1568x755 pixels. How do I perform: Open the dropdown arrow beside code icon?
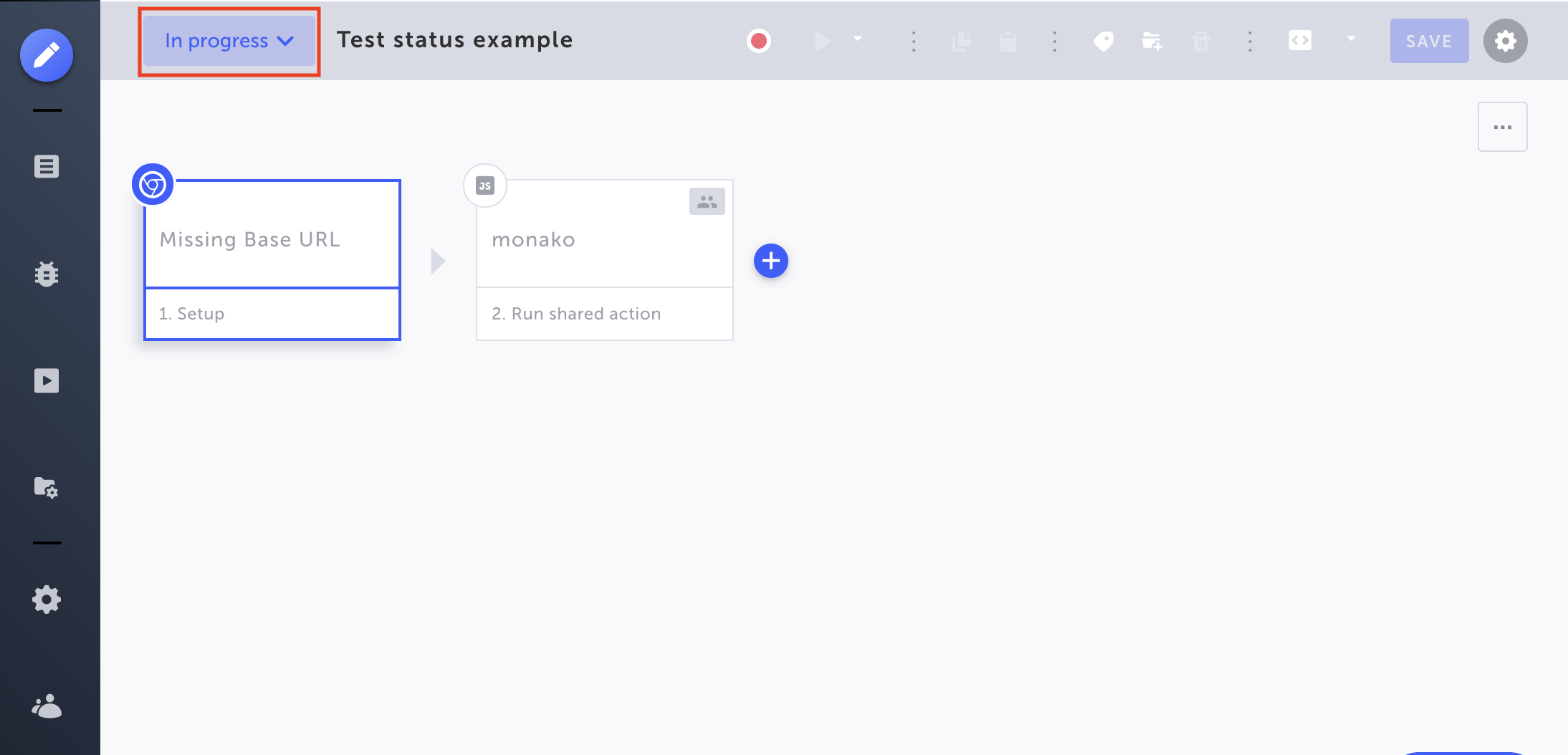(x=1352, y=39)
